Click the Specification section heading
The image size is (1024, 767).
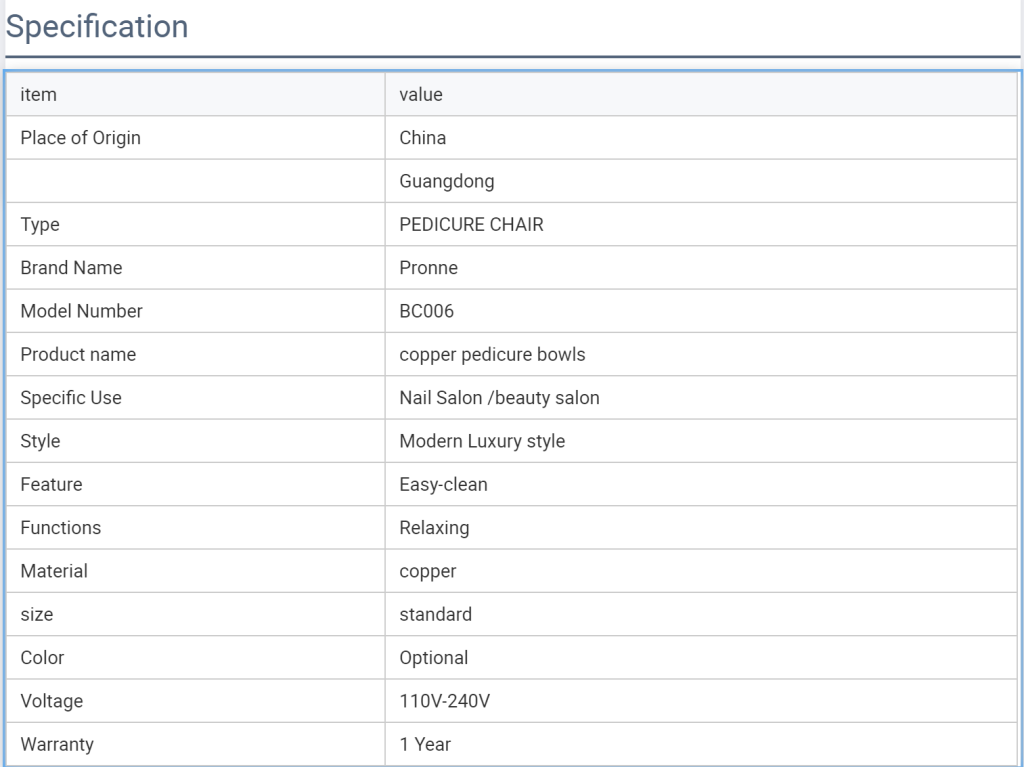coord(97,27)
